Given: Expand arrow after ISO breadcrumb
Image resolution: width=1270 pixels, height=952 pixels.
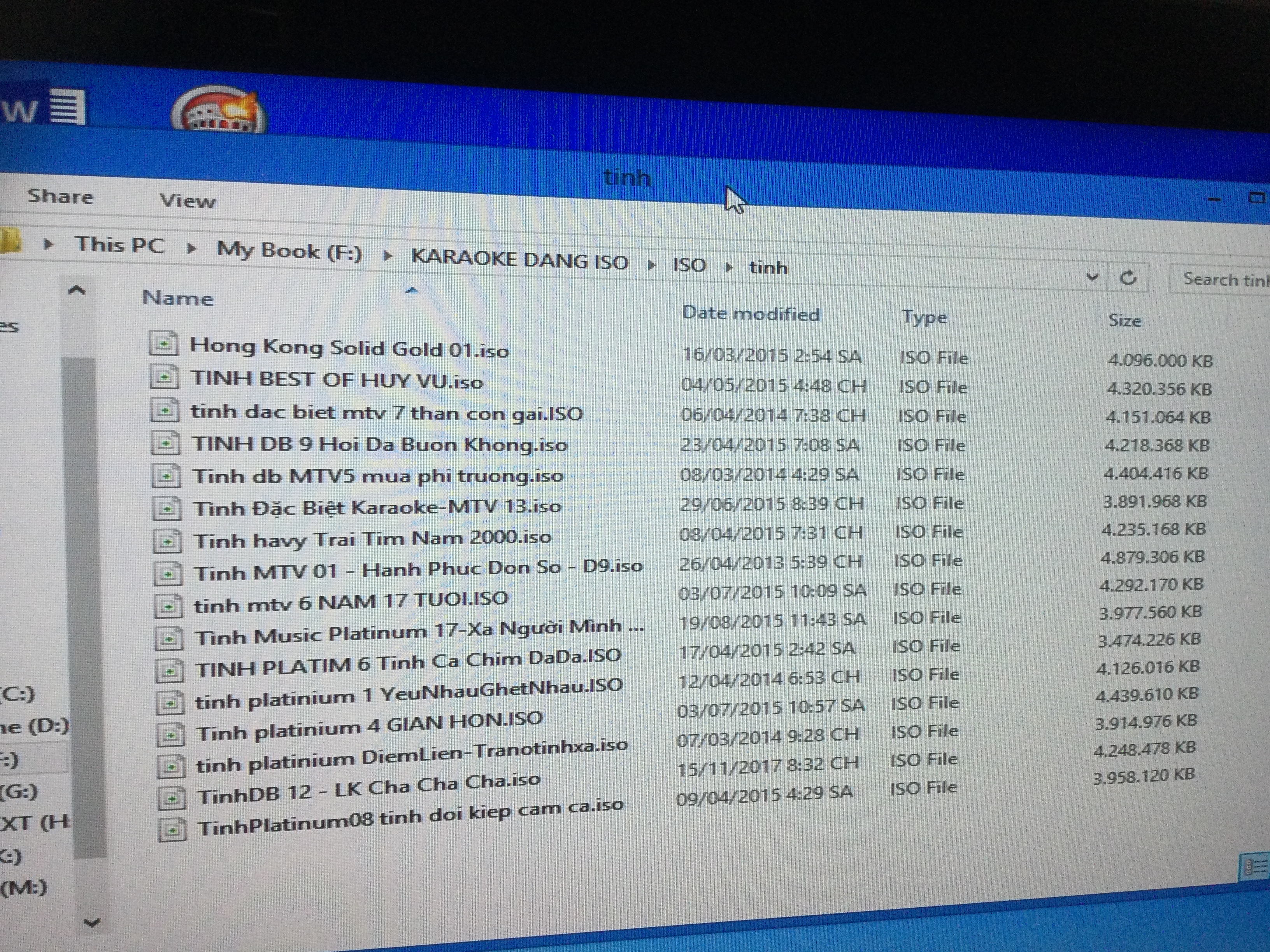Looking at the screenshot, I should coord(729,267).
